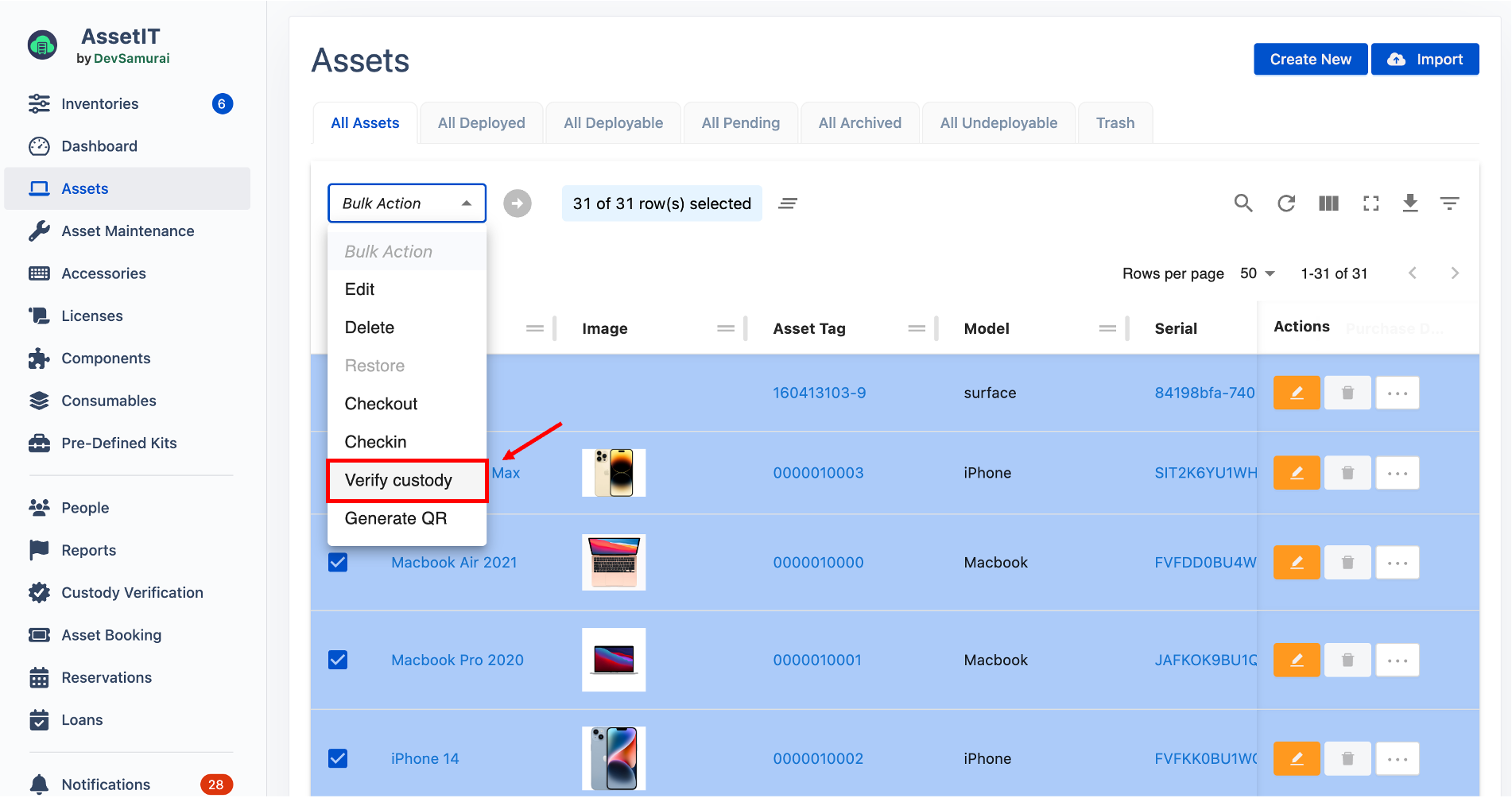Toggle the iPhone 14 row checkbox
This screenshot has width=1512, height=798.
point(338,759)
